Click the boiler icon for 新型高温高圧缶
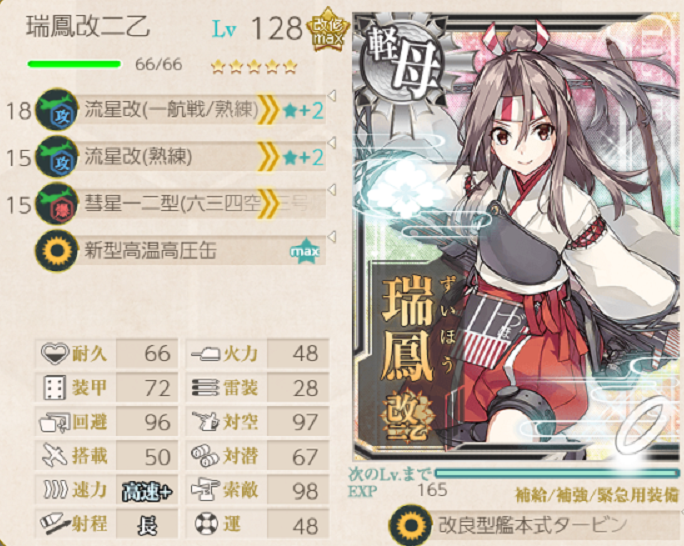The image size is (684, 546). pyautogui.click(x=56, y=251)
